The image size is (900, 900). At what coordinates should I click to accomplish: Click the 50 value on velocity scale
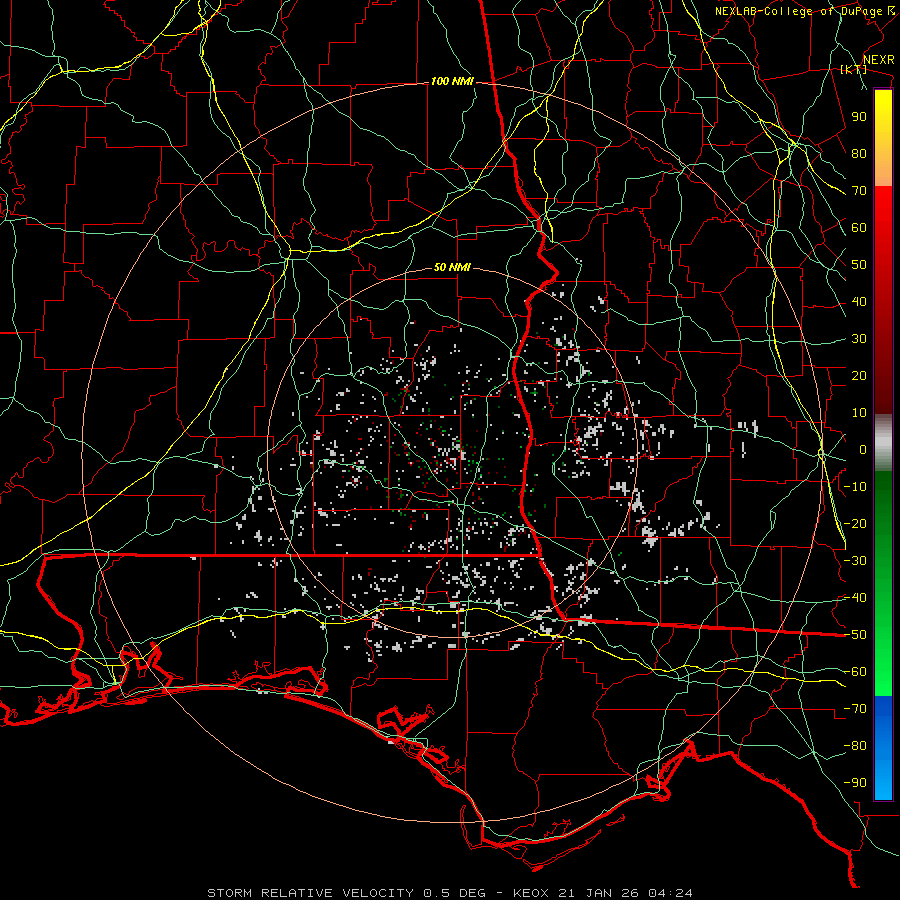click(859, 265)
